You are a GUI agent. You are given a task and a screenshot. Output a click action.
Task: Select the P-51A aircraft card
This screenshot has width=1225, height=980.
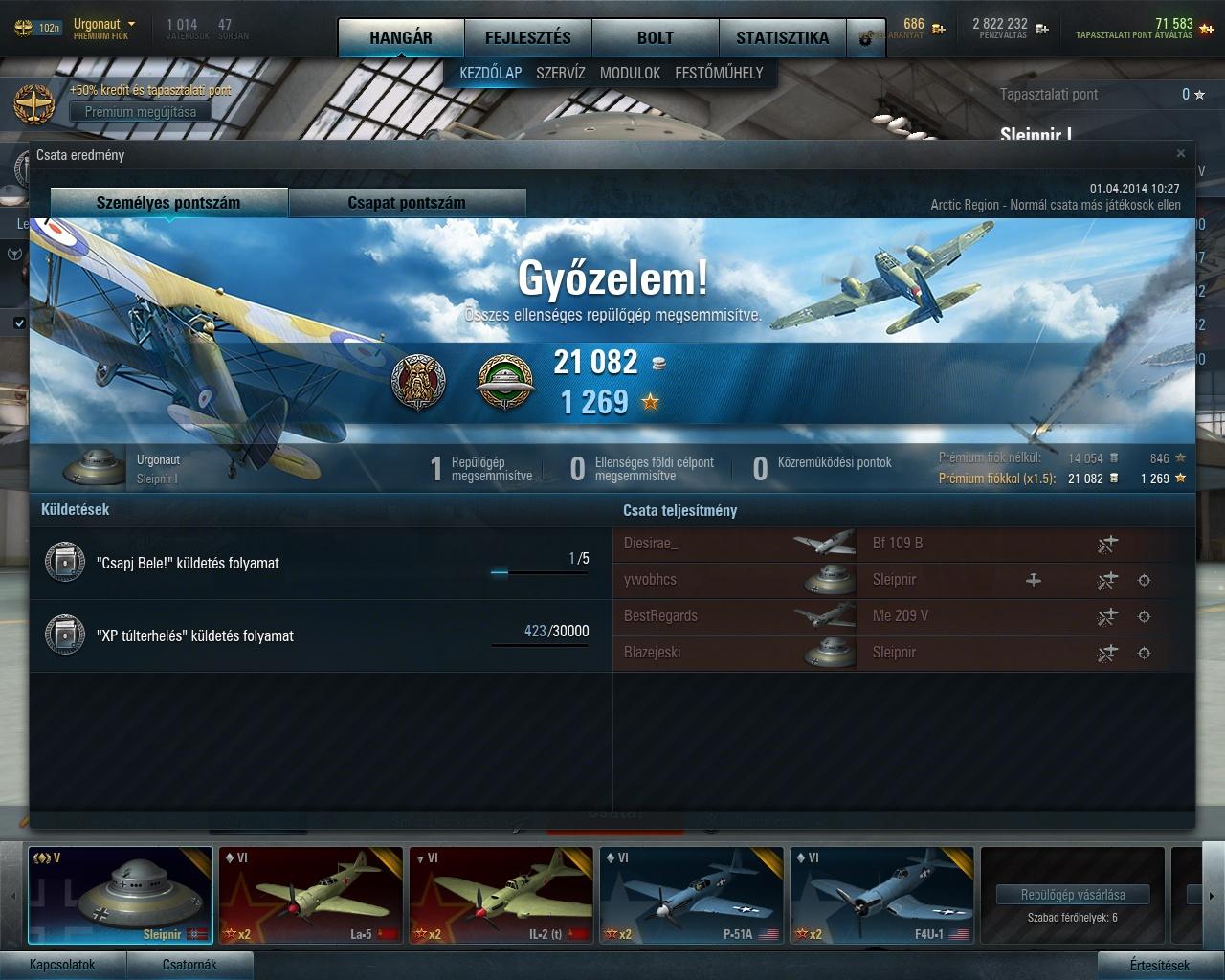tap(692, 896)
